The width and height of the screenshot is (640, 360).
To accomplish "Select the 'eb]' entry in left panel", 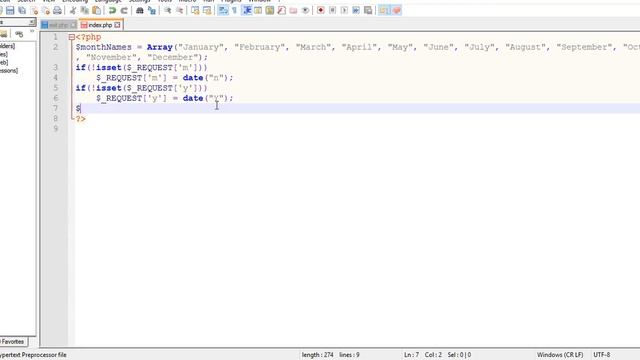I will (4, 62).
